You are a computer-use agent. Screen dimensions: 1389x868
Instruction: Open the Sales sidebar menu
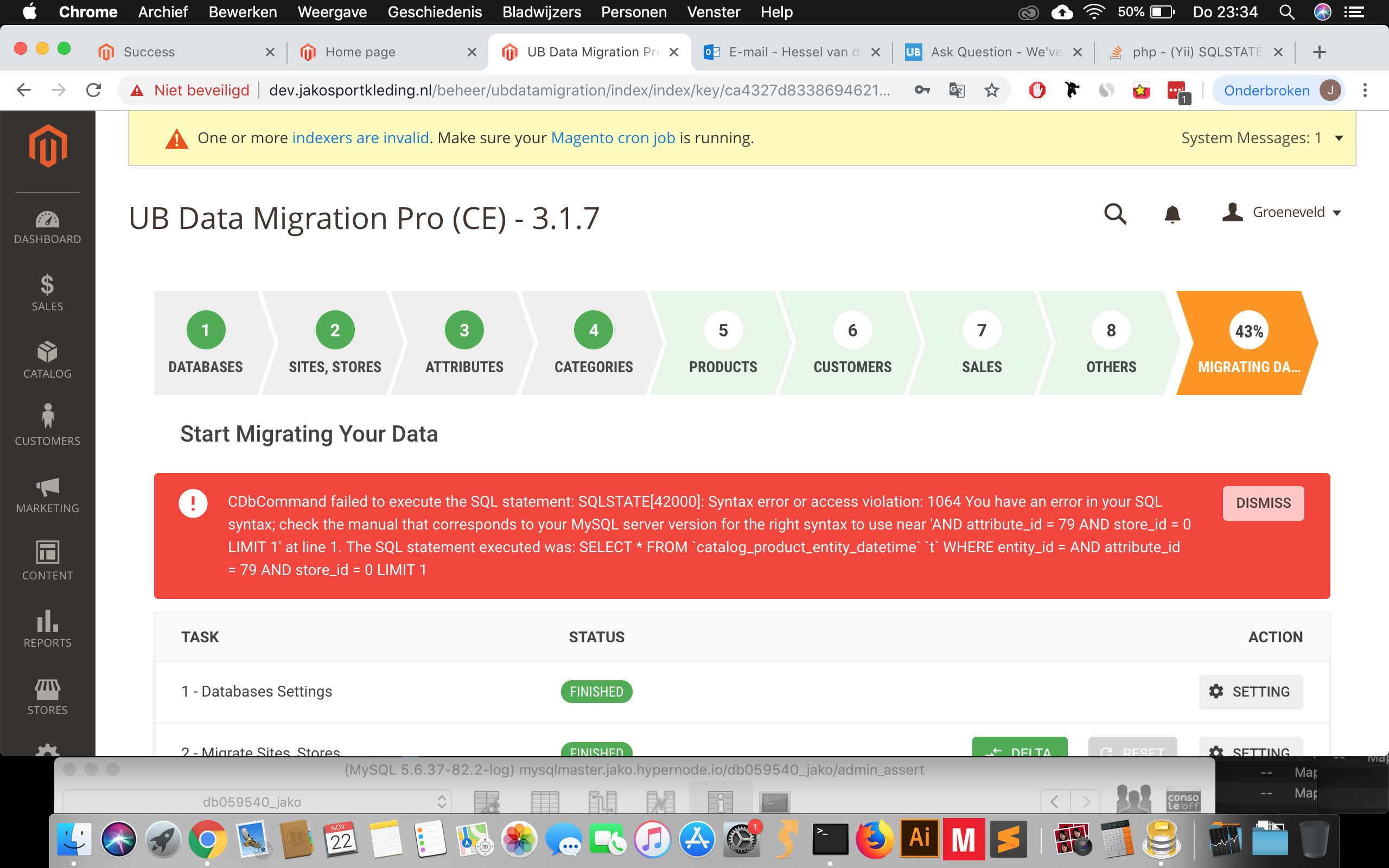coord(47,293)
